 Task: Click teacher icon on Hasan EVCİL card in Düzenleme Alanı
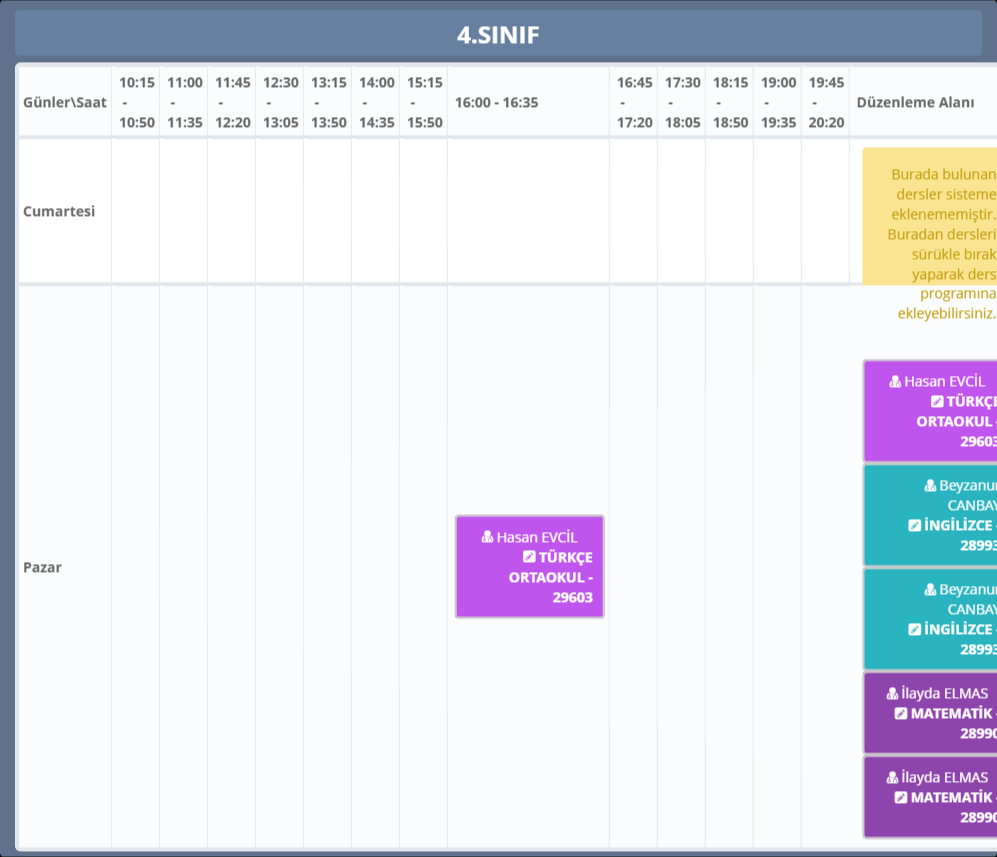coord(895,381)
